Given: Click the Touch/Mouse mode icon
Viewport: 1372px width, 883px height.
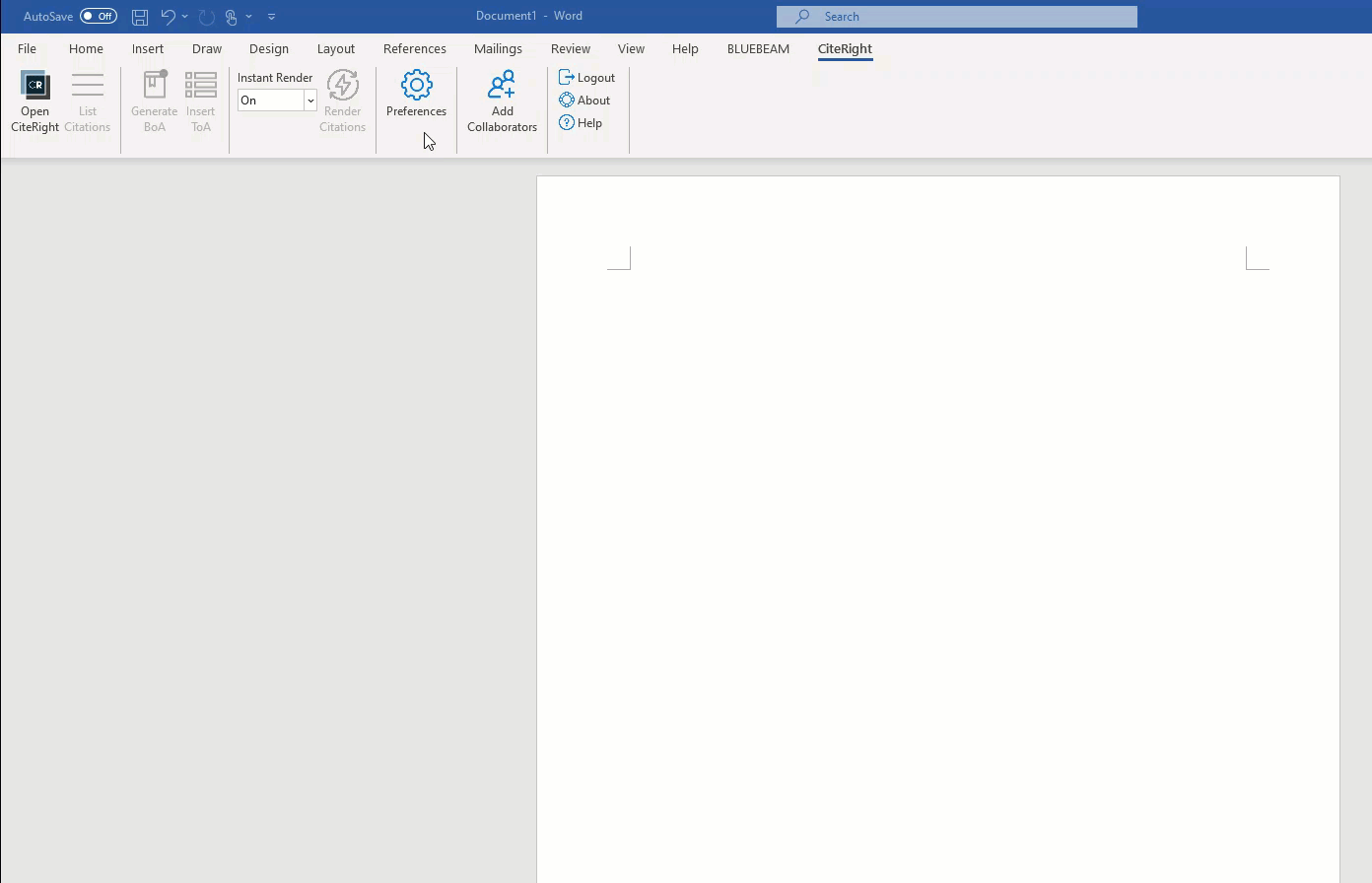Looking at the screenshot, I should [231, 17].
